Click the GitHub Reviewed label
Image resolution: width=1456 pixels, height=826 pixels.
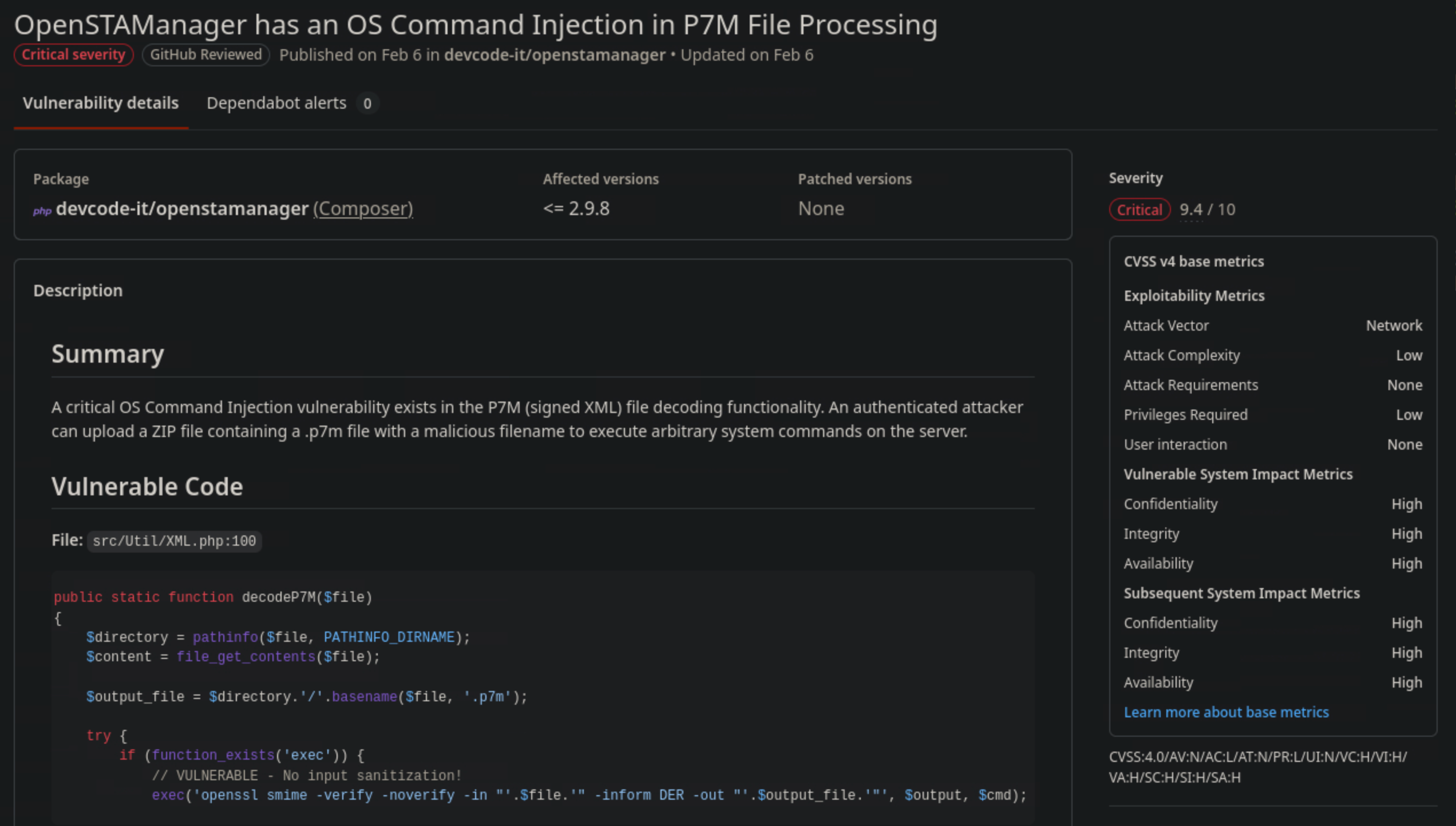tap(206, 55)
